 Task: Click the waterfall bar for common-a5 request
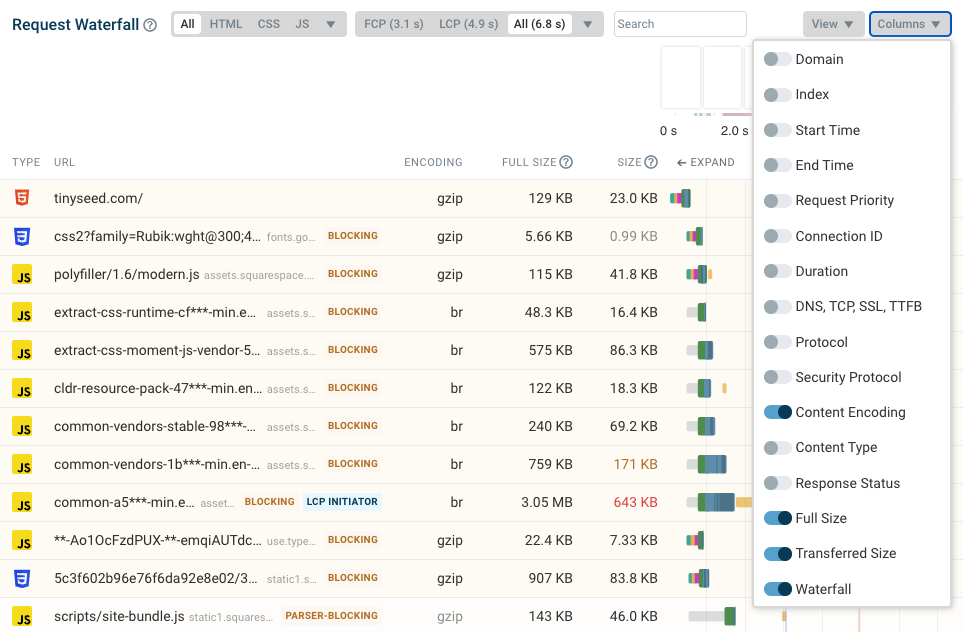(716, 502)
